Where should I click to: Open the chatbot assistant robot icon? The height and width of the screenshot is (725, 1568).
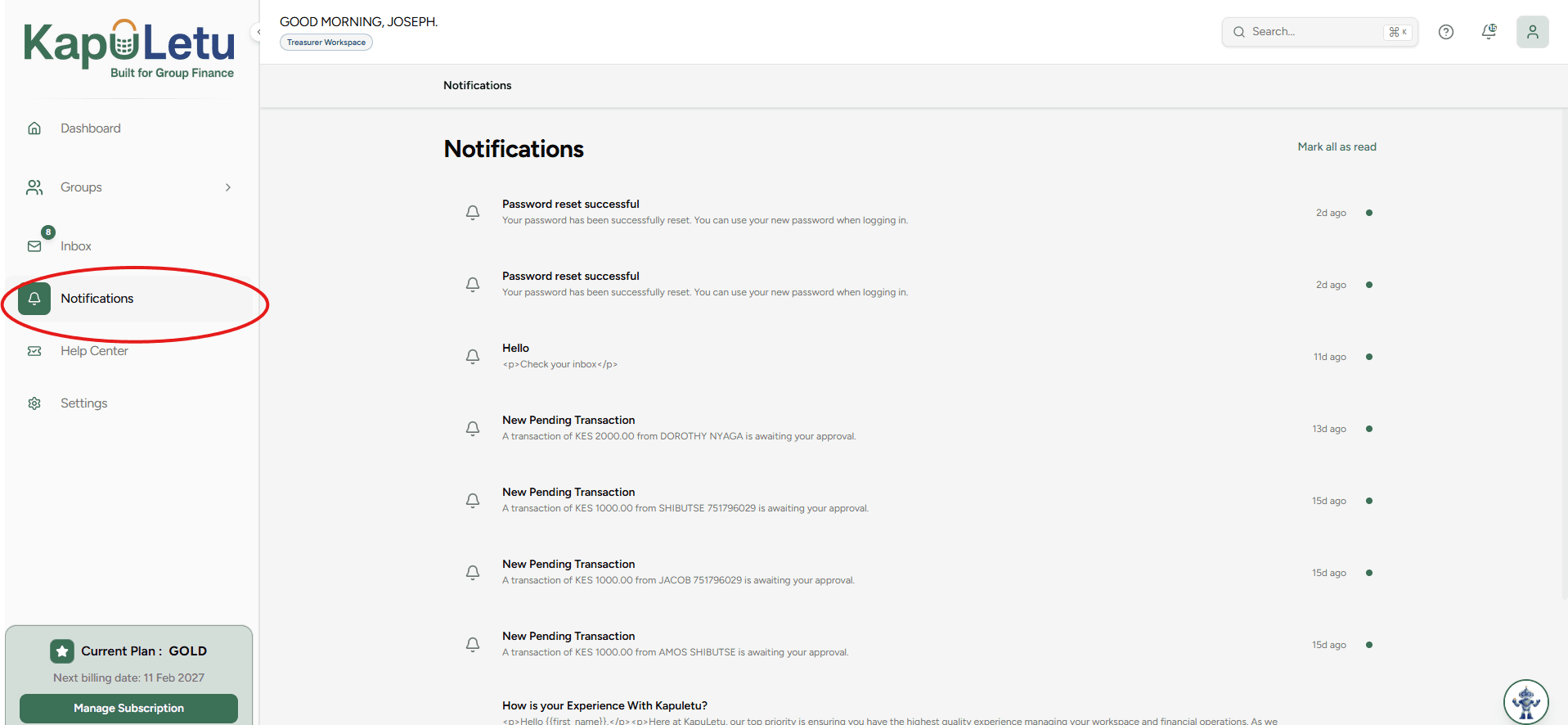click(1526, 702)
